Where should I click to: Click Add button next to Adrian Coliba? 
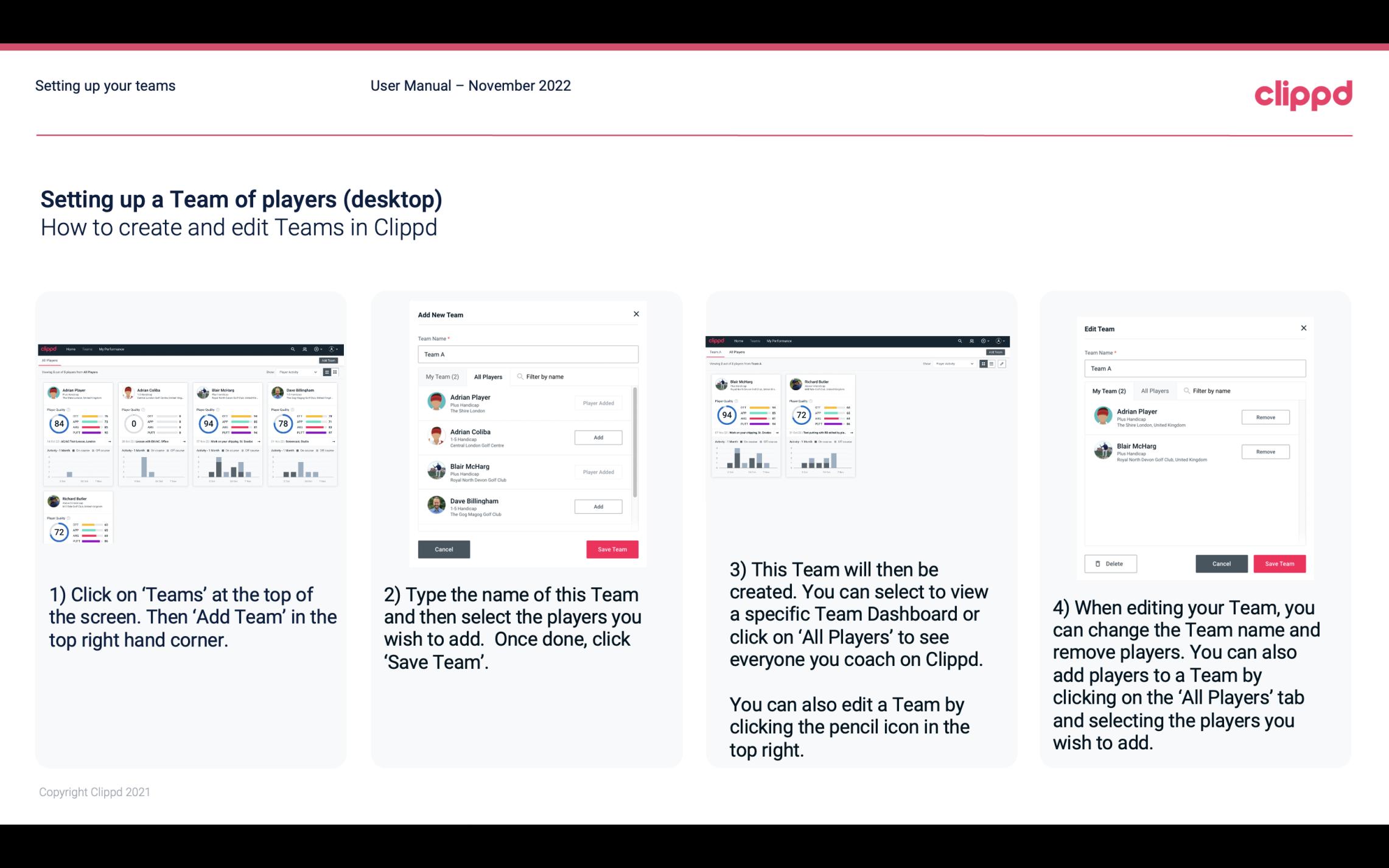(x=598, y=437)
